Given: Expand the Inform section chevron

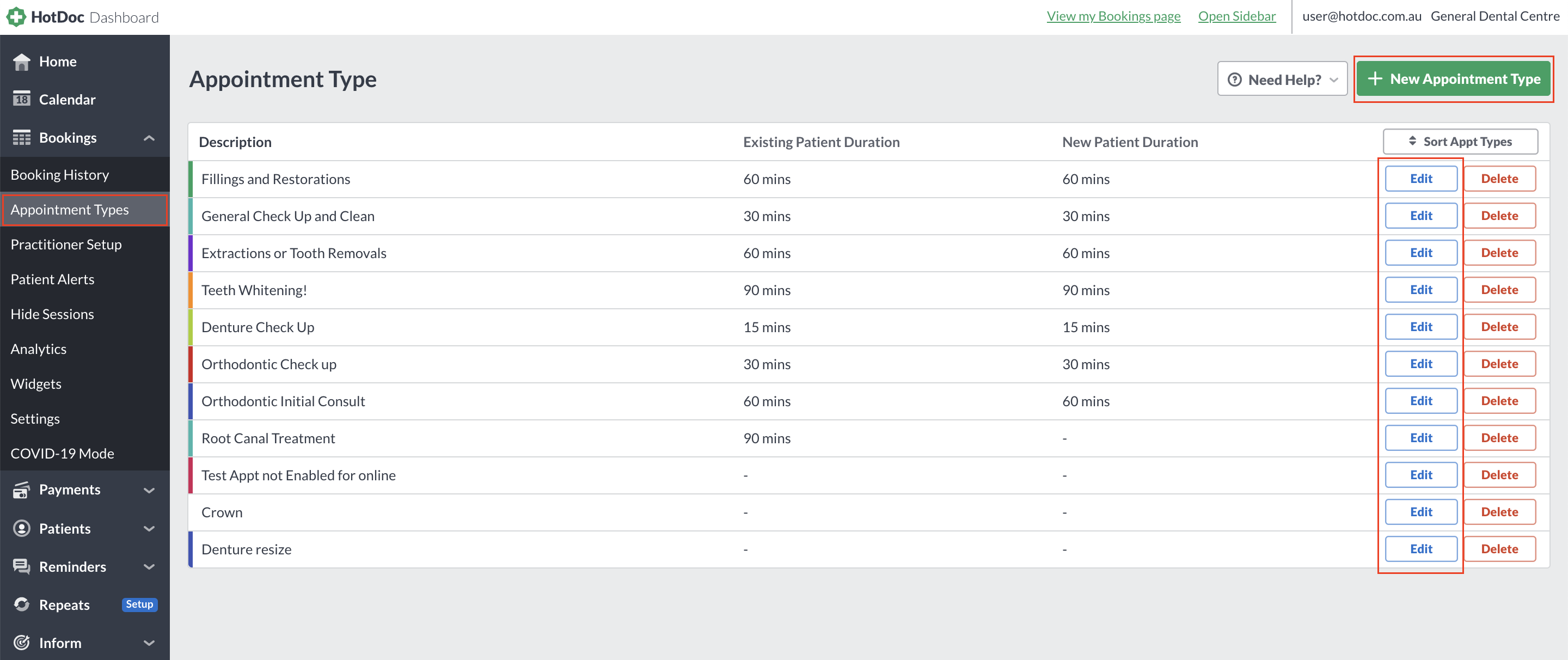Looking at the screenshot, I should (149, 643).
